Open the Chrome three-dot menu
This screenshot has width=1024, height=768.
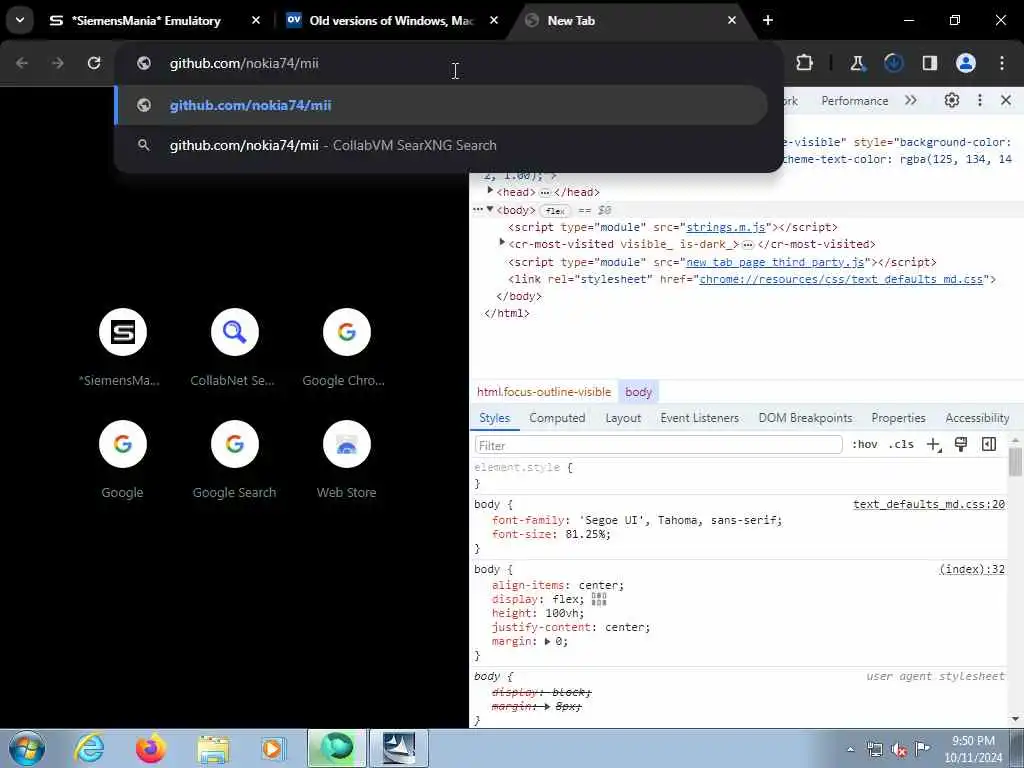pyautogui.click(x=1002, y=63)
